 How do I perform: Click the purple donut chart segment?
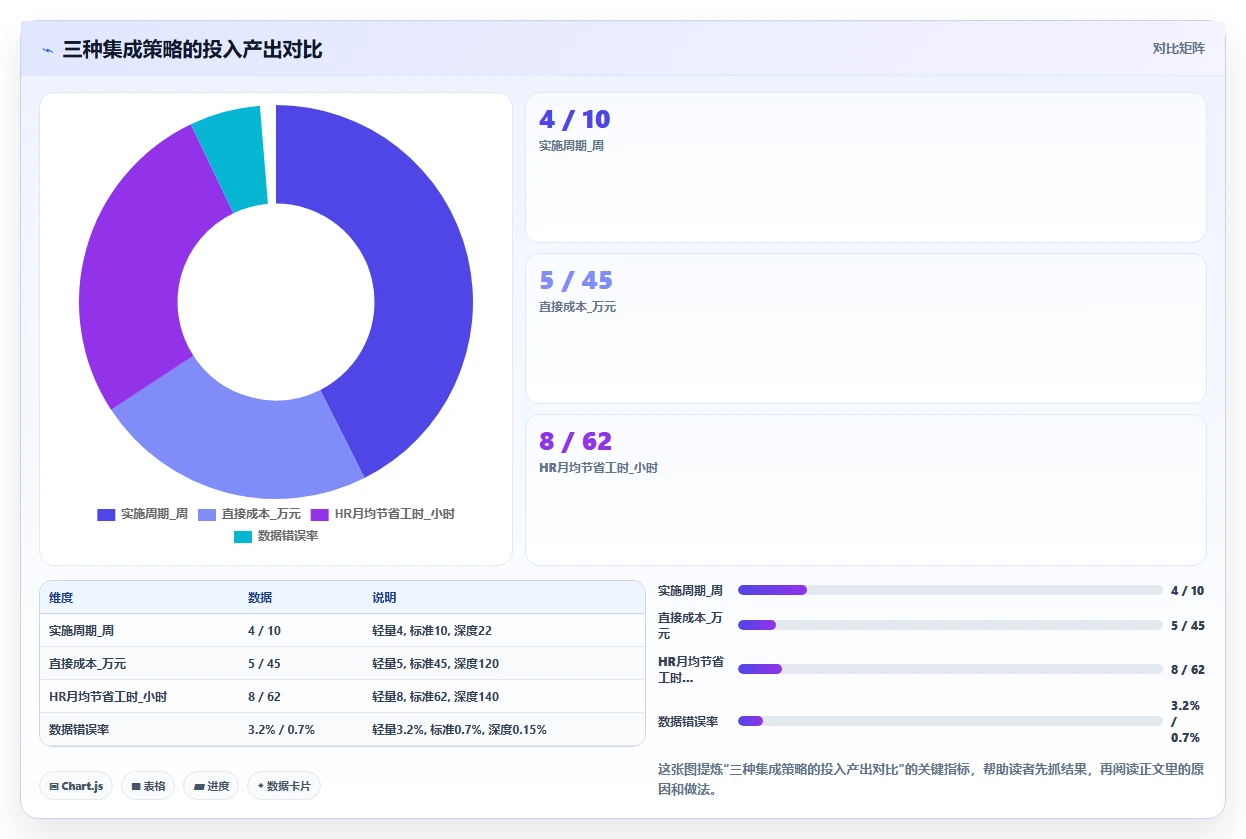click(x=140, y=260)
